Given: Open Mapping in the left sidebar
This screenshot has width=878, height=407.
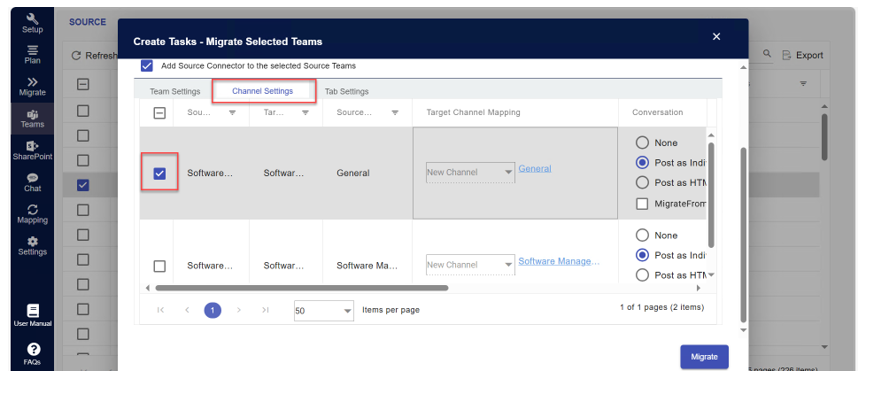Looking at the screenshot, I should click(32, 214).
